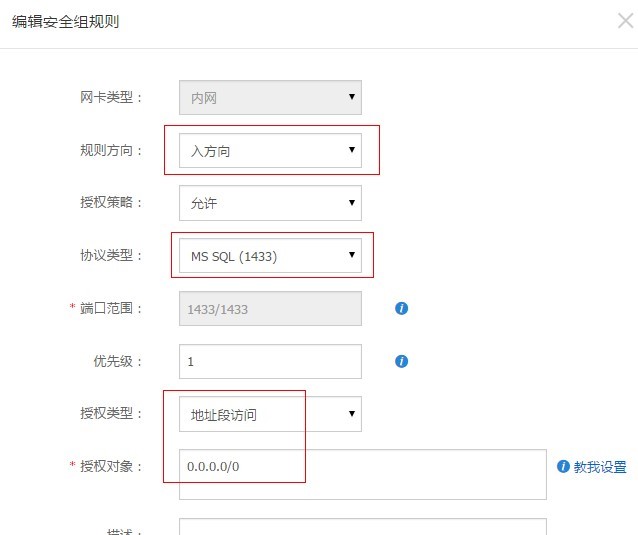Click the 授权对象 text box with 0.0.0.0/0
This screenshot has height=535, width=638.
(x=363, y=474)
